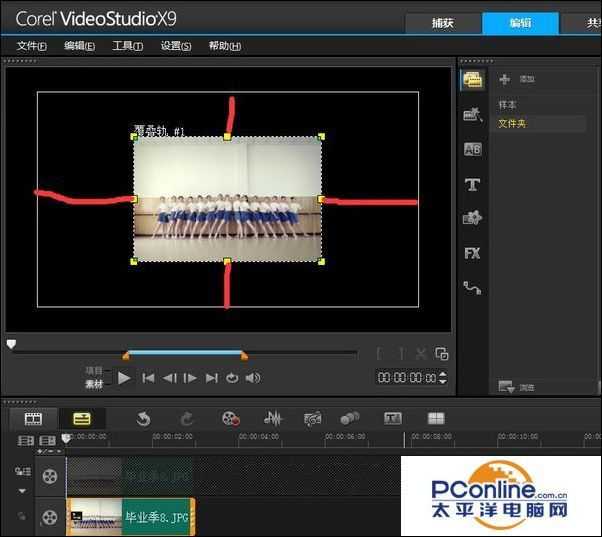Open Record/Capture Option reel icon
Image resolution: width=602 pixels, height=537 pixels.
[x=231, y=419]
